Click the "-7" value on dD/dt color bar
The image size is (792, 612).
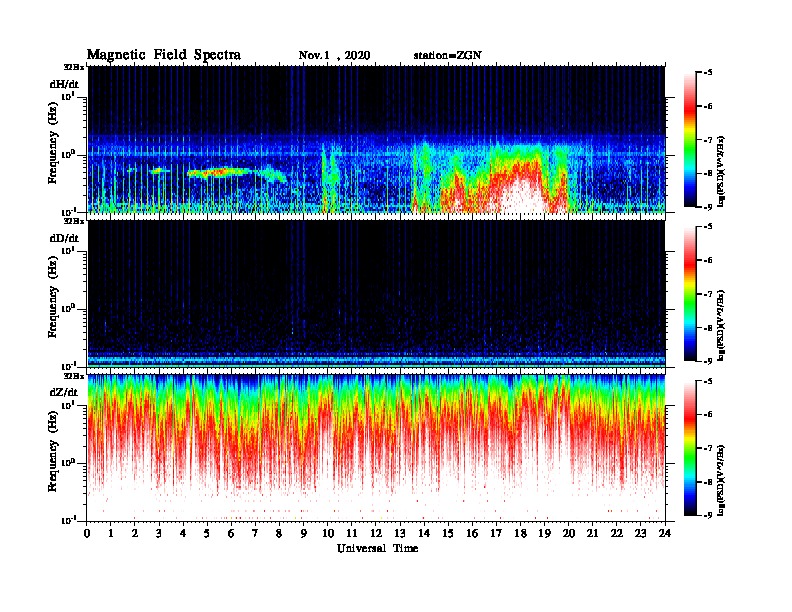(x=708, y=294)
